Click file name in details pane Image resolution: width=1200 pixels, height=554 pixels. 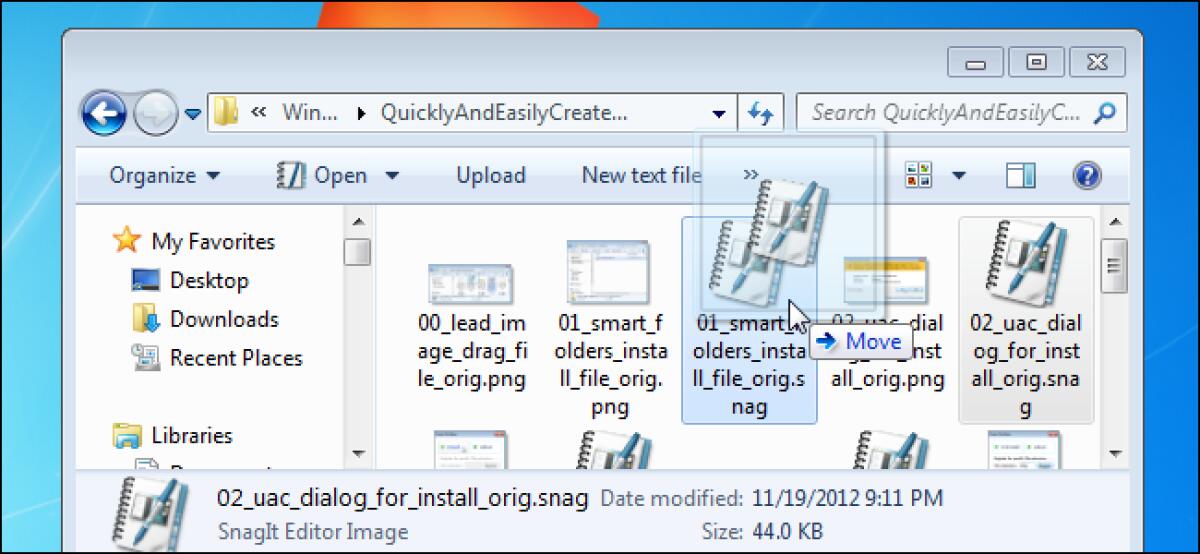(x=403, y=498)
